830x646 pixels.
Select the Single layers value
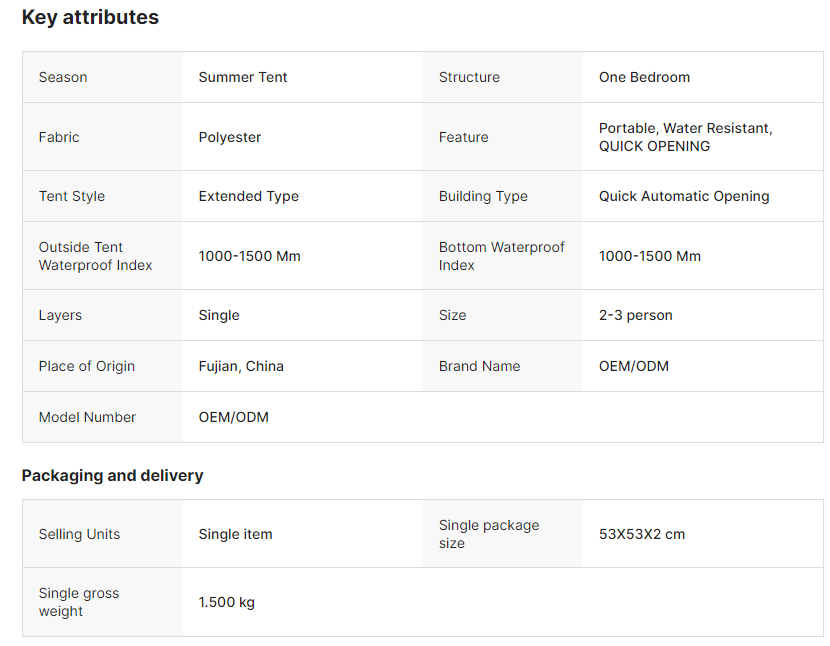click(x=219, y=315)
